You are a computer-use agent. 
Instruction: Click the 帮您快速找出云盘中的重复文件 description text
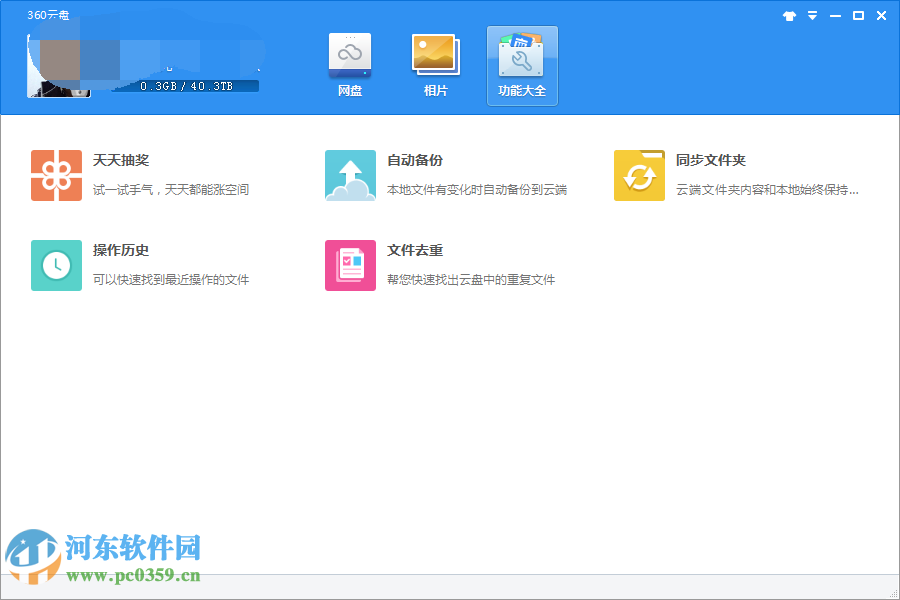point(473,280)
